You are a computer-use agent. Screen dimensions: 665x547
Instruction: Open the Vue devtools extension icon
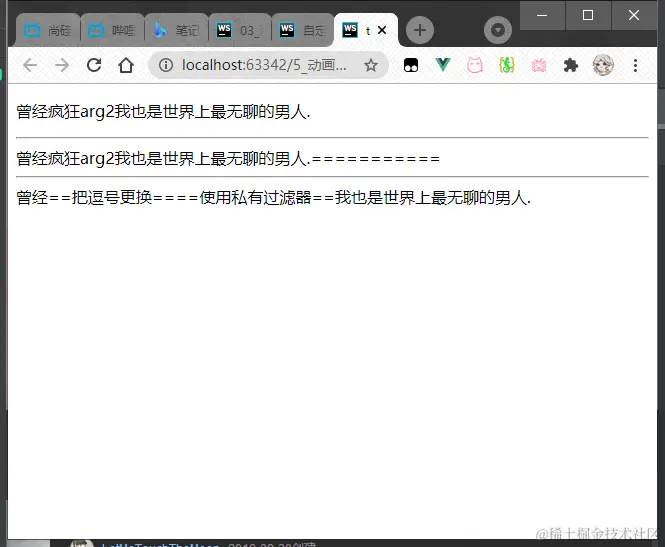tap(443, 65)
